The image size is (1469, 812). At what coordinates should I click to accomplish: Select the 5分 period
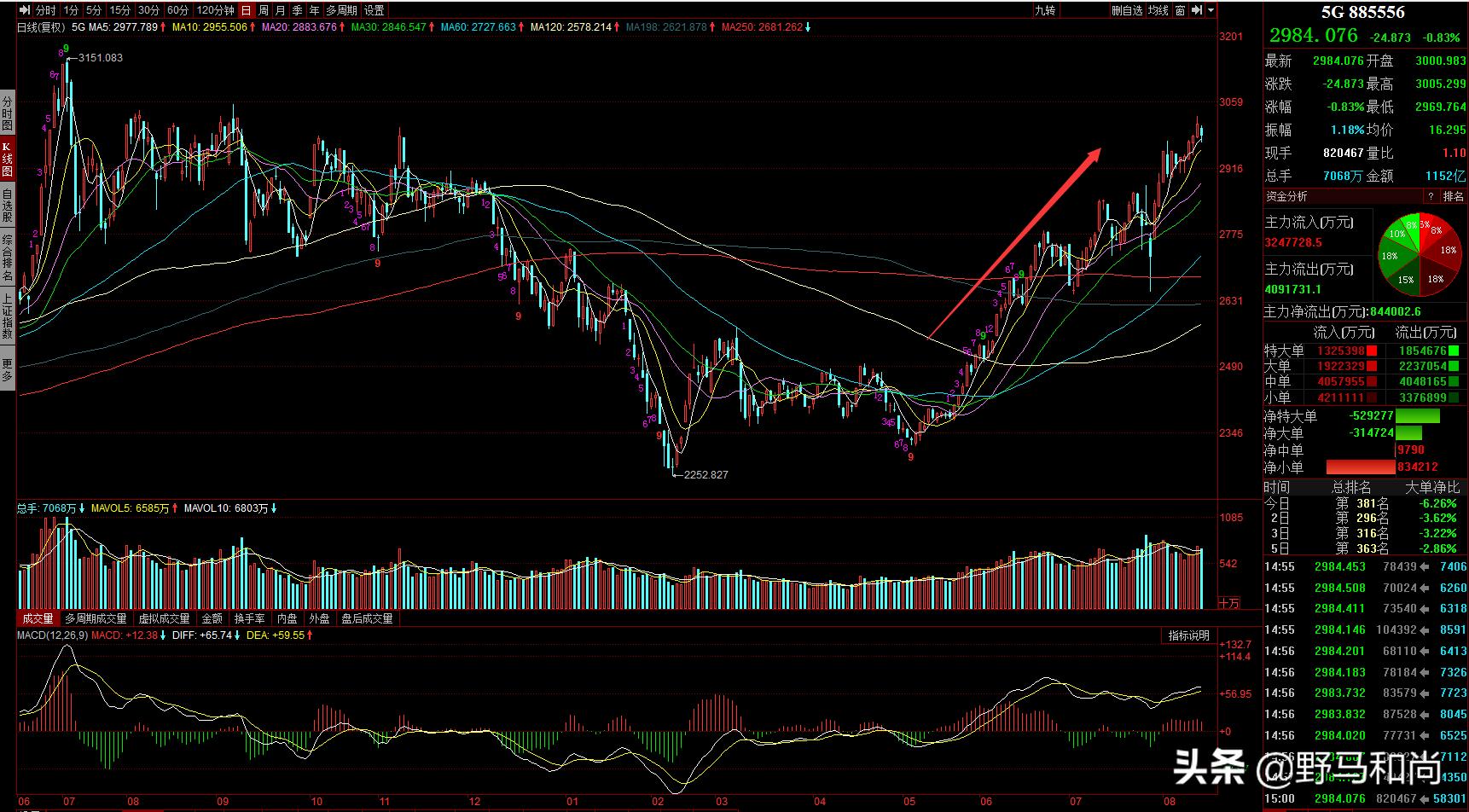click(x=93, y=10)
